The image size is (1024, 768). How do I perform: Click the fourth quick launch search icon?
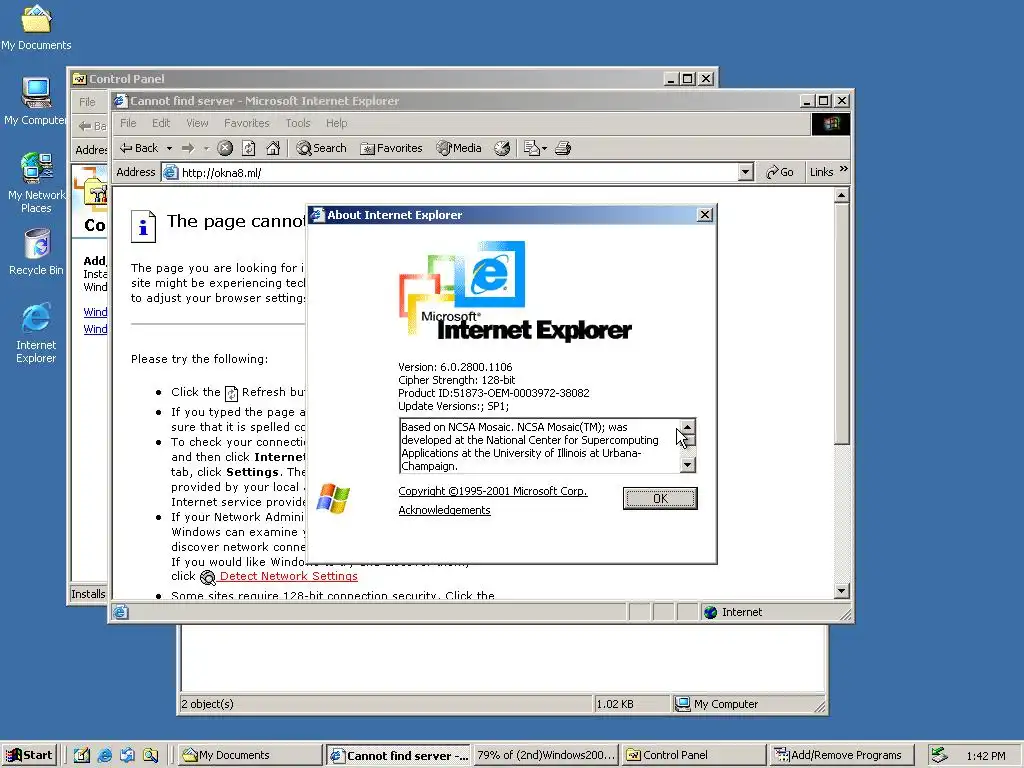[151, 755]
